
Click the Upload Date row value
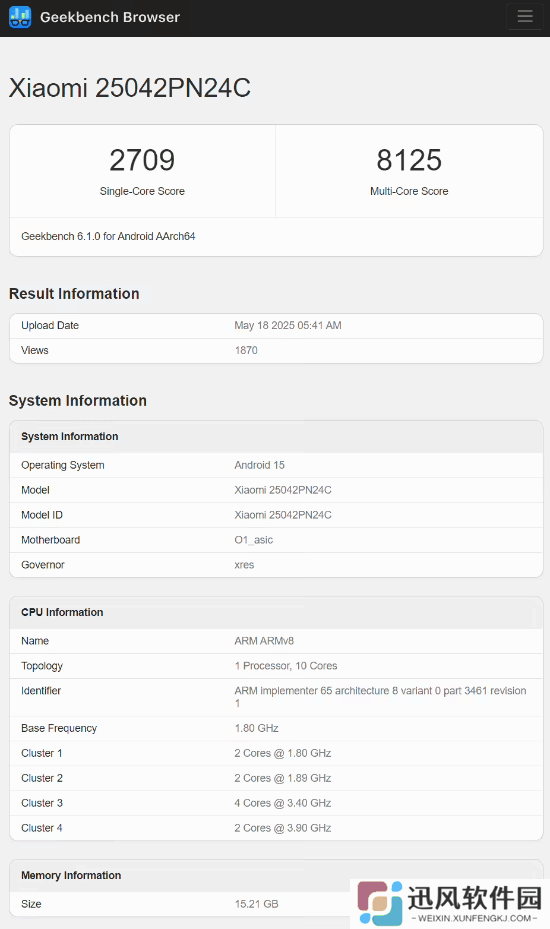click(x=287, y=325)
